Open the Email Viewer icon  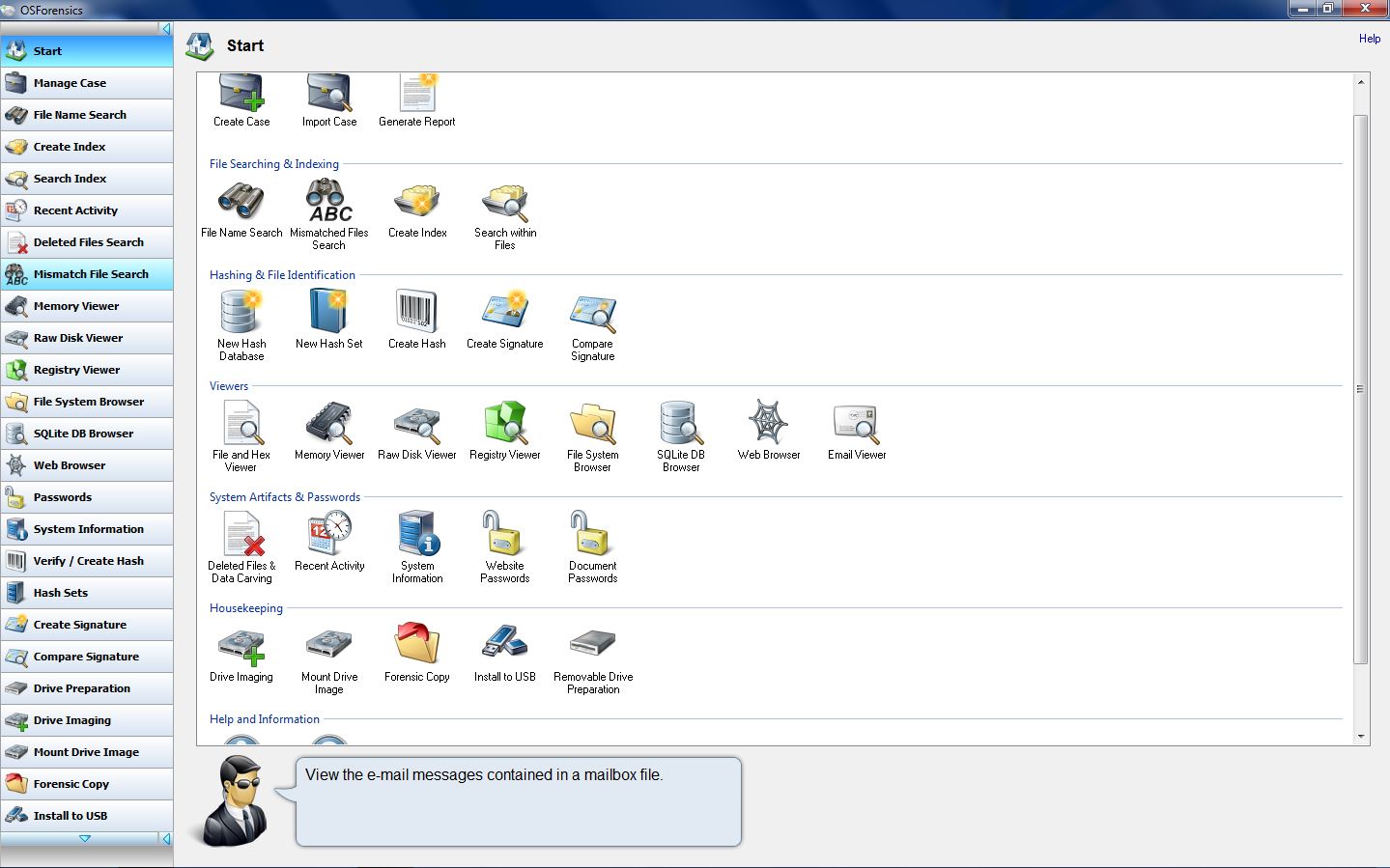point(857,422)
